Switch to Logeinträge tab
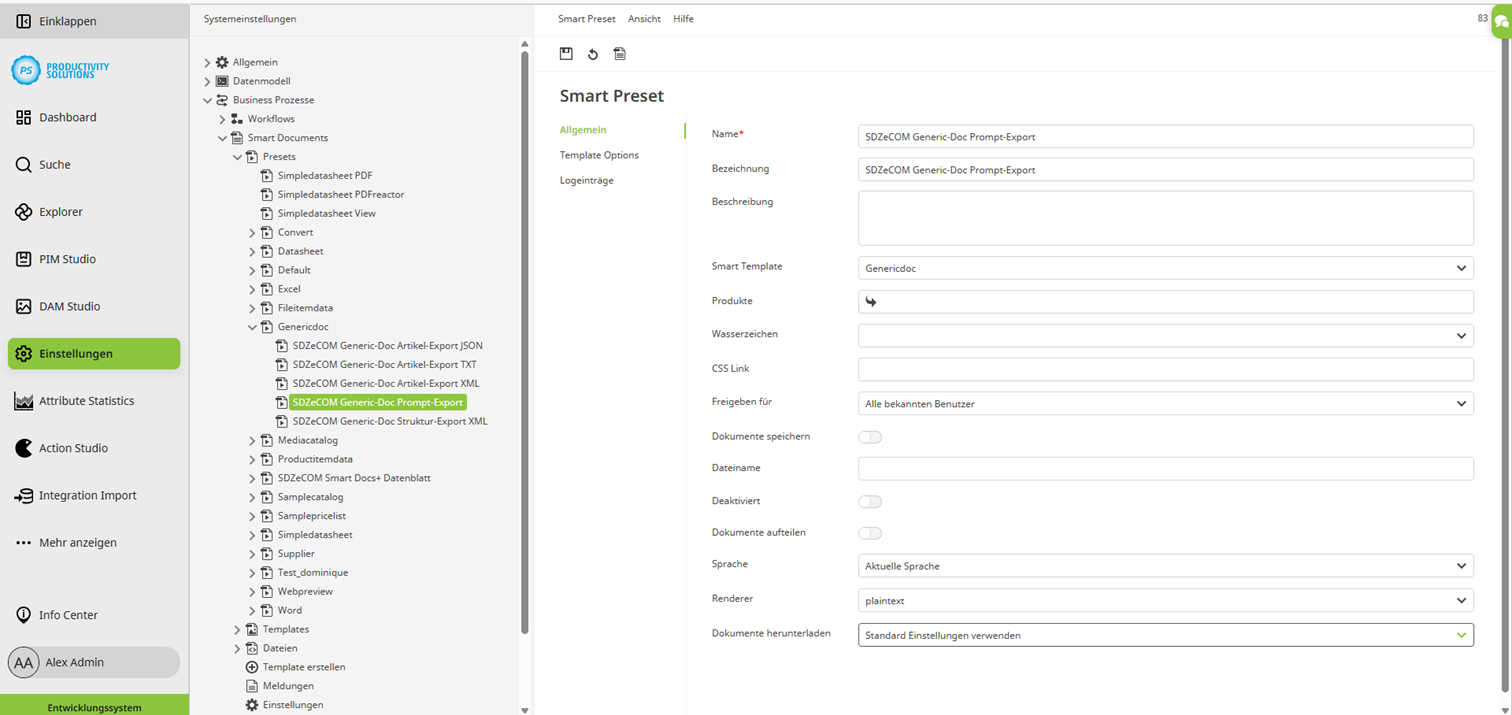1512x715 pixels. coord(587,181)
